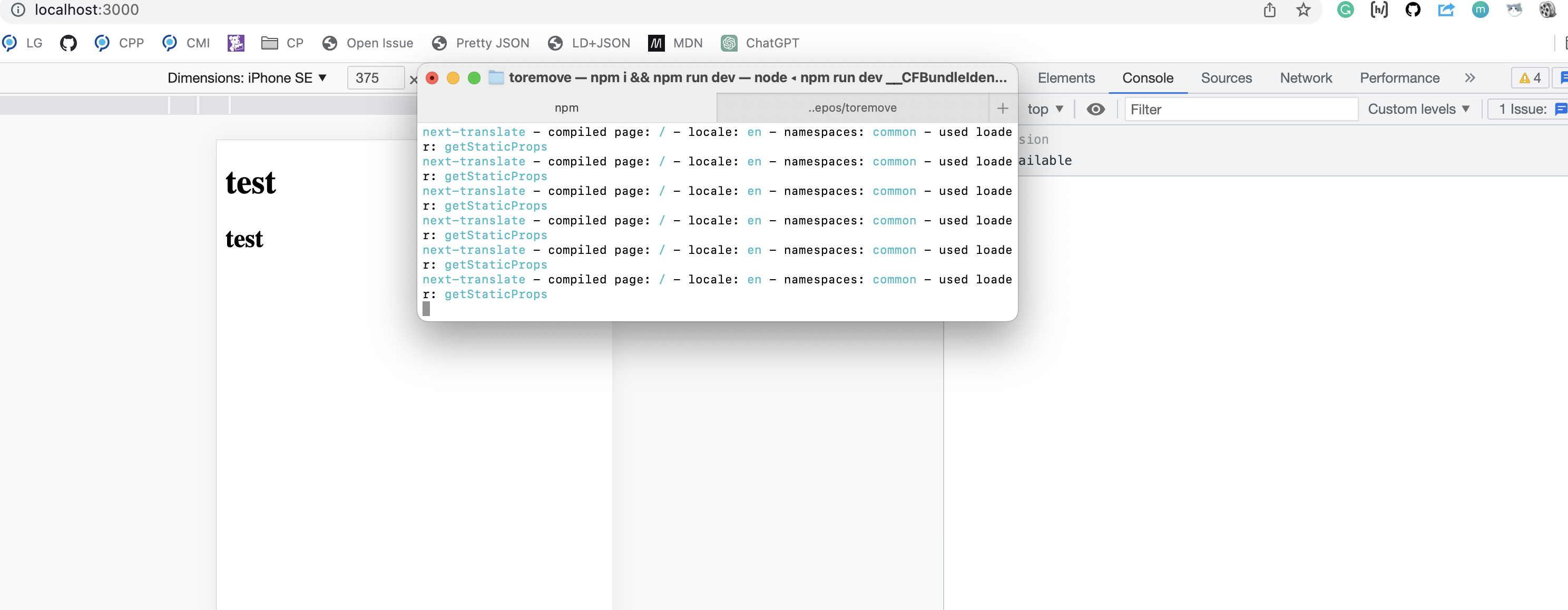Open the GitHub bookmark icon
The width and height of the screenshot is (1568, 610).
pos(68,43)
